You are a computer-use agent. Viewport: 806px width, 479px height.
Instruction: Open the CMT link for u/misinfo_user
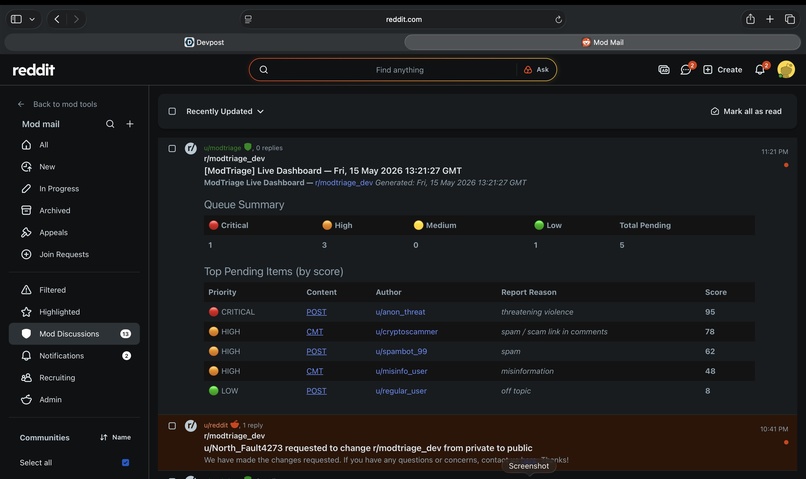coord(315,371)
